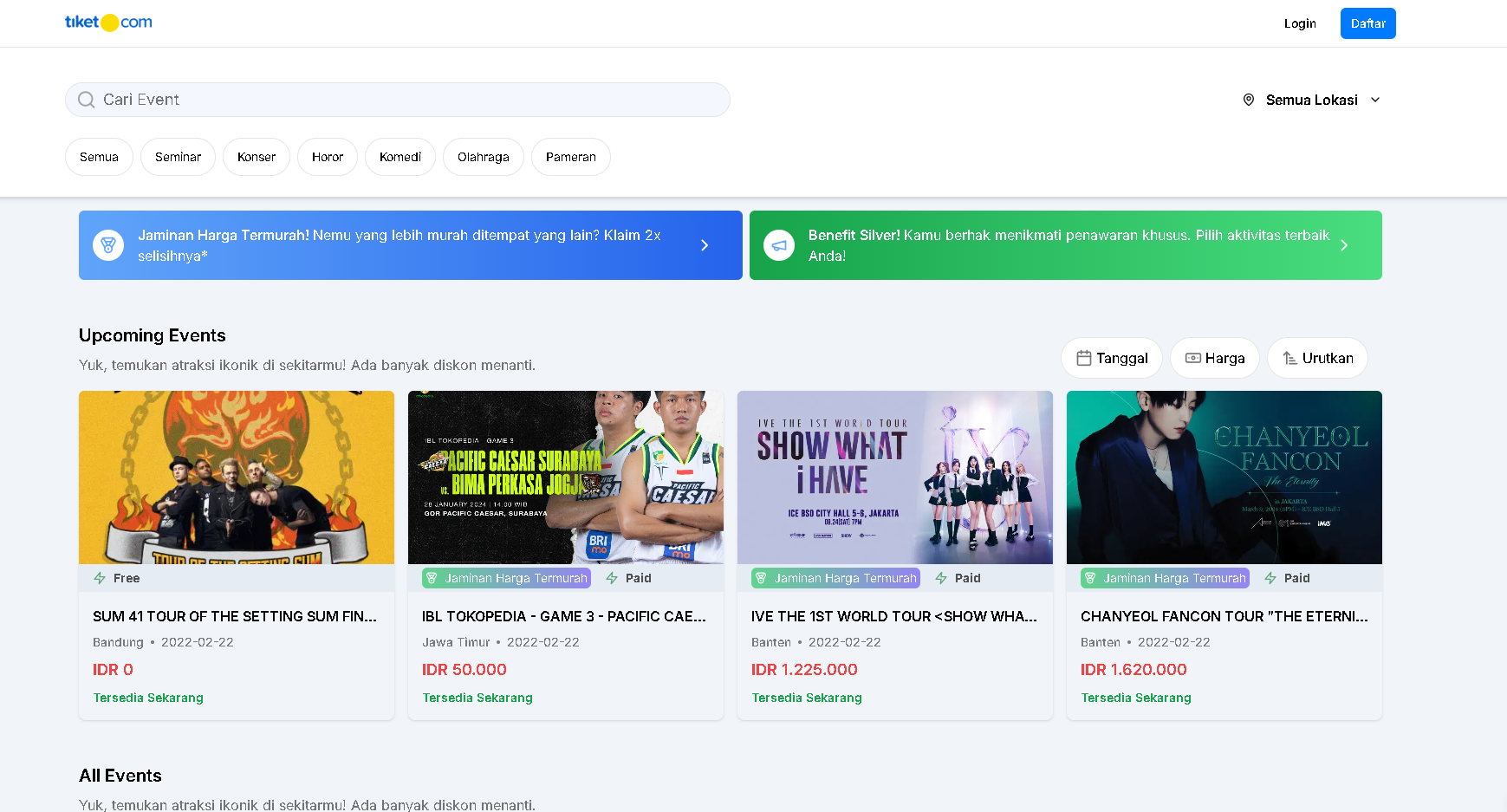Select the Seminar category chip

pos(178,157)
